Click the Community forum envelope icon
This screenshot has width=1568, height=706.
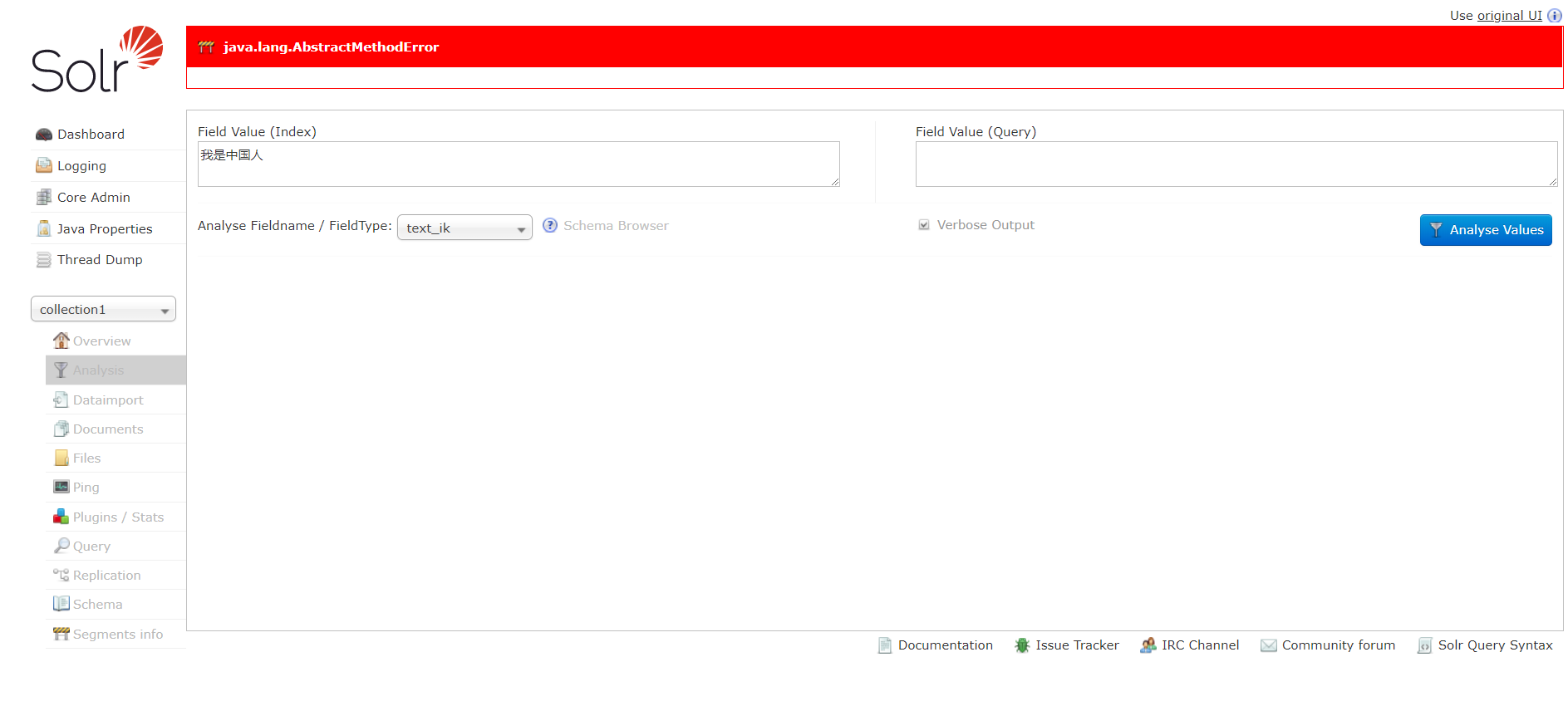[1268, 645]
